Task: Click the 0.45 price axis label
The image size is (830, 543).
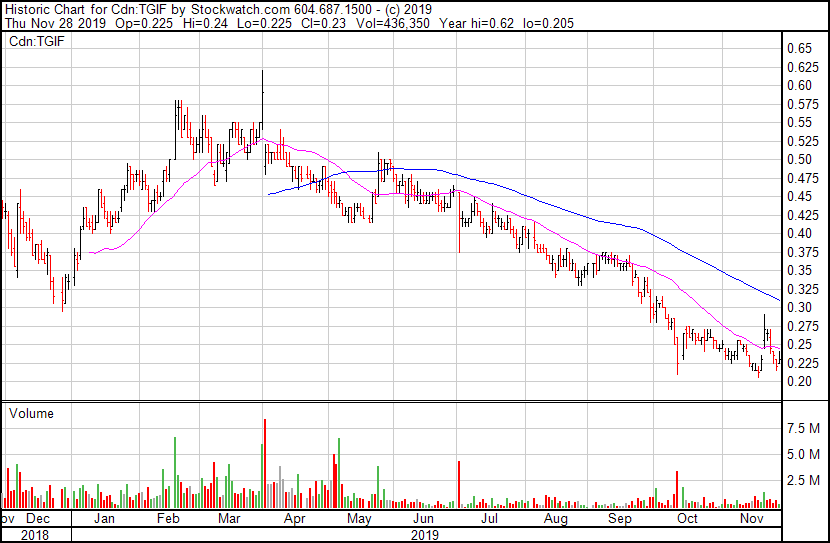Action: (799, 196)
